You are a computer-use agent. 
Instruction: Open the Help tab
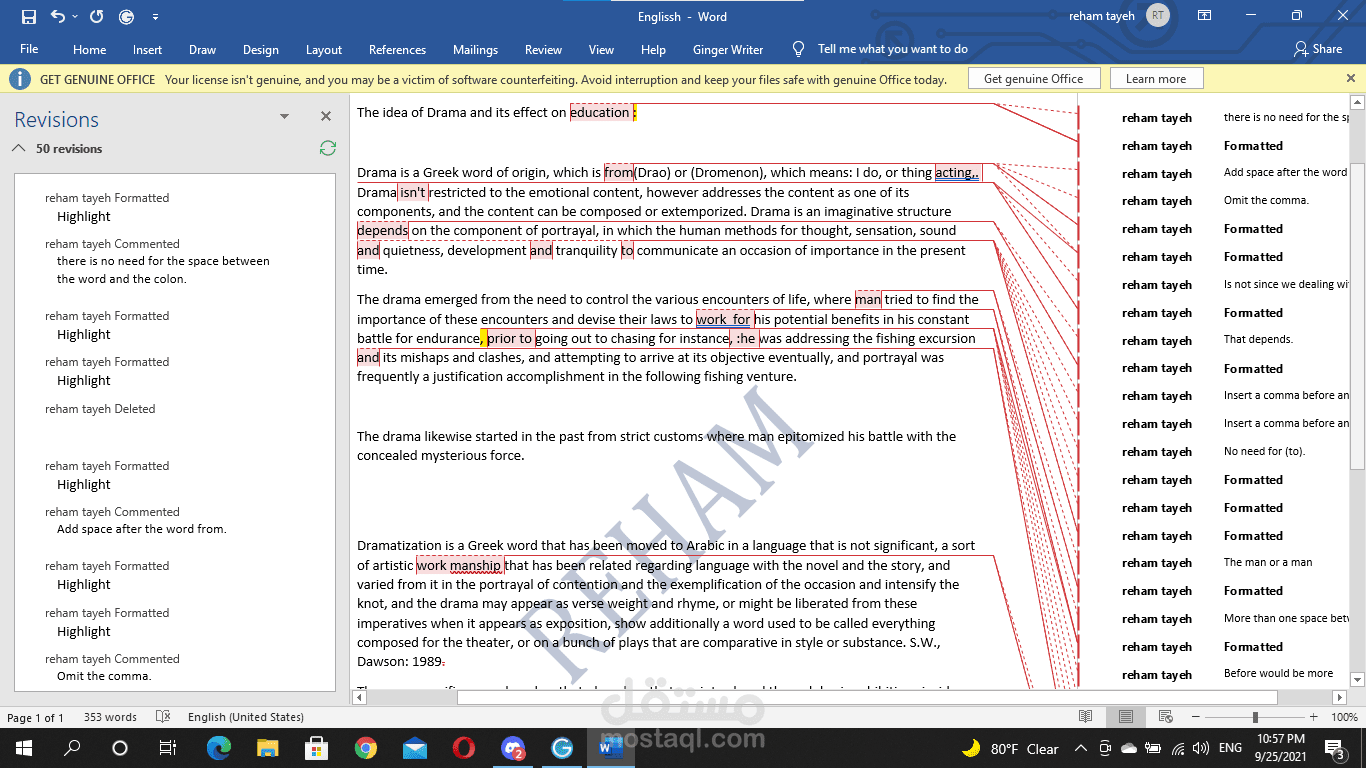653,49
